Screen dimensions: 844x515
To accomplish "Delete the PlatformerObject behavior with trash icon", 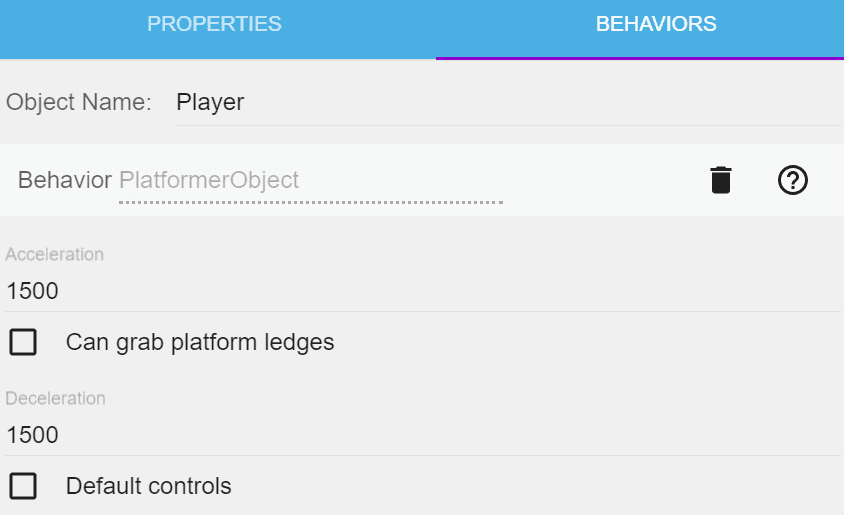I will coord(720,180).
